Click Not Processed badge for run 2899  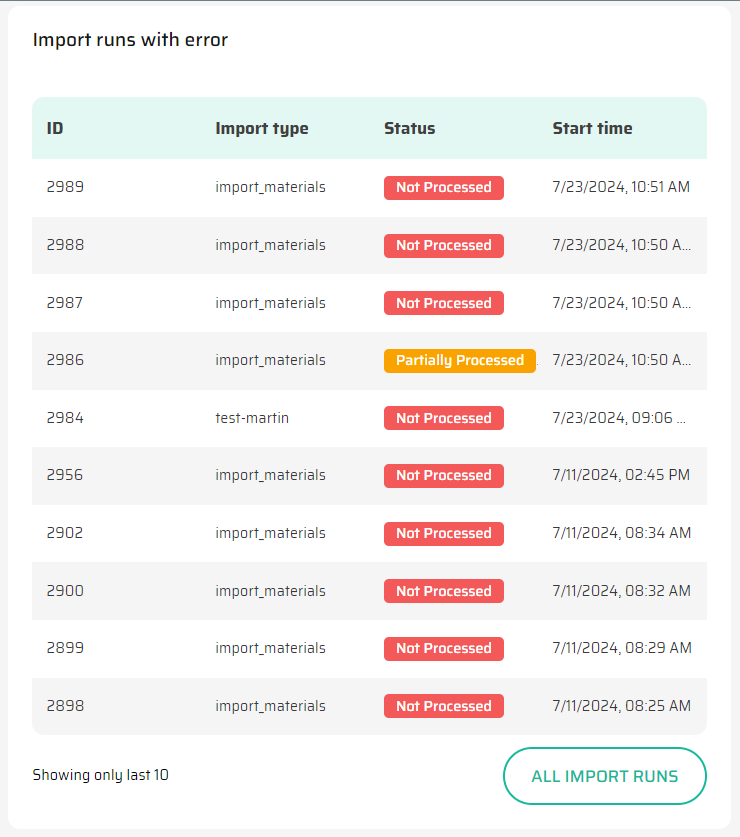443,648
